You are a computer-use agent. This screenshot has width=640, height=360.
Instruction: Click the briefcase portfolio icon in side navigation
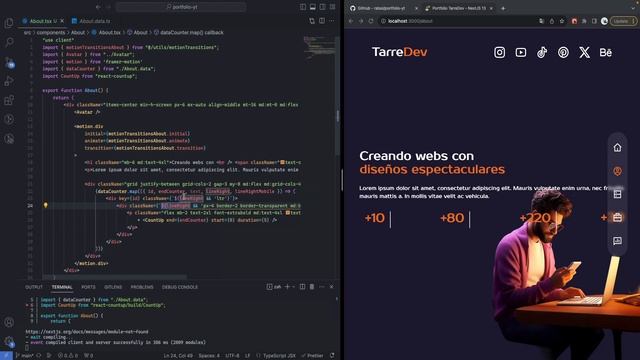click(x=618, y=218)
